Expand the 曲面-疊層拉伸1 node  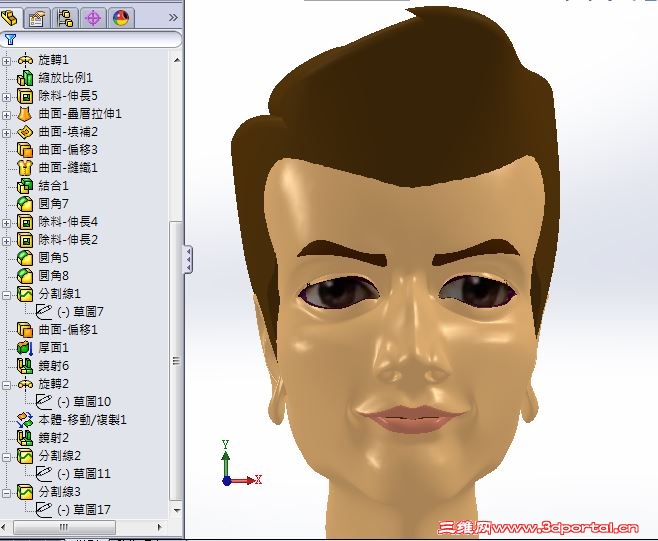[x=6, y=115]
